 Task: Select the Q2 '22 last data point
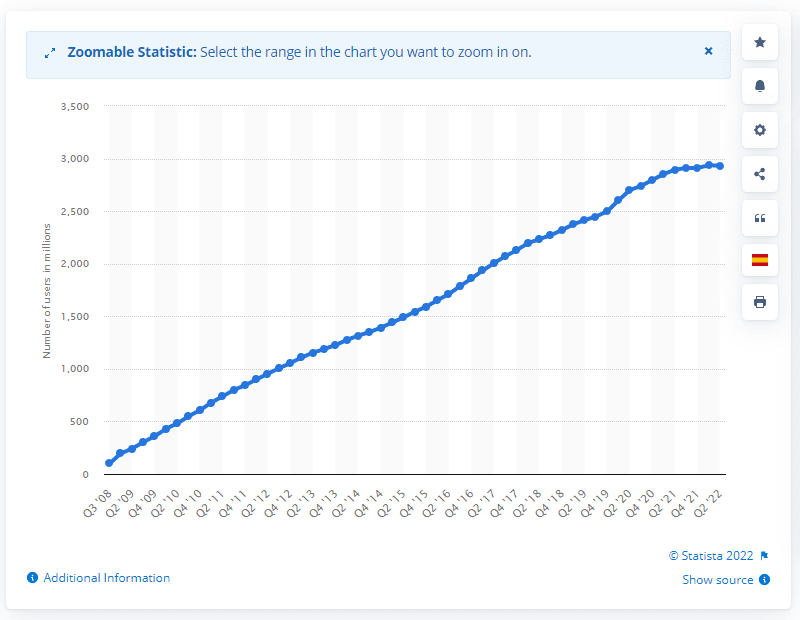(x=720, y=166)
